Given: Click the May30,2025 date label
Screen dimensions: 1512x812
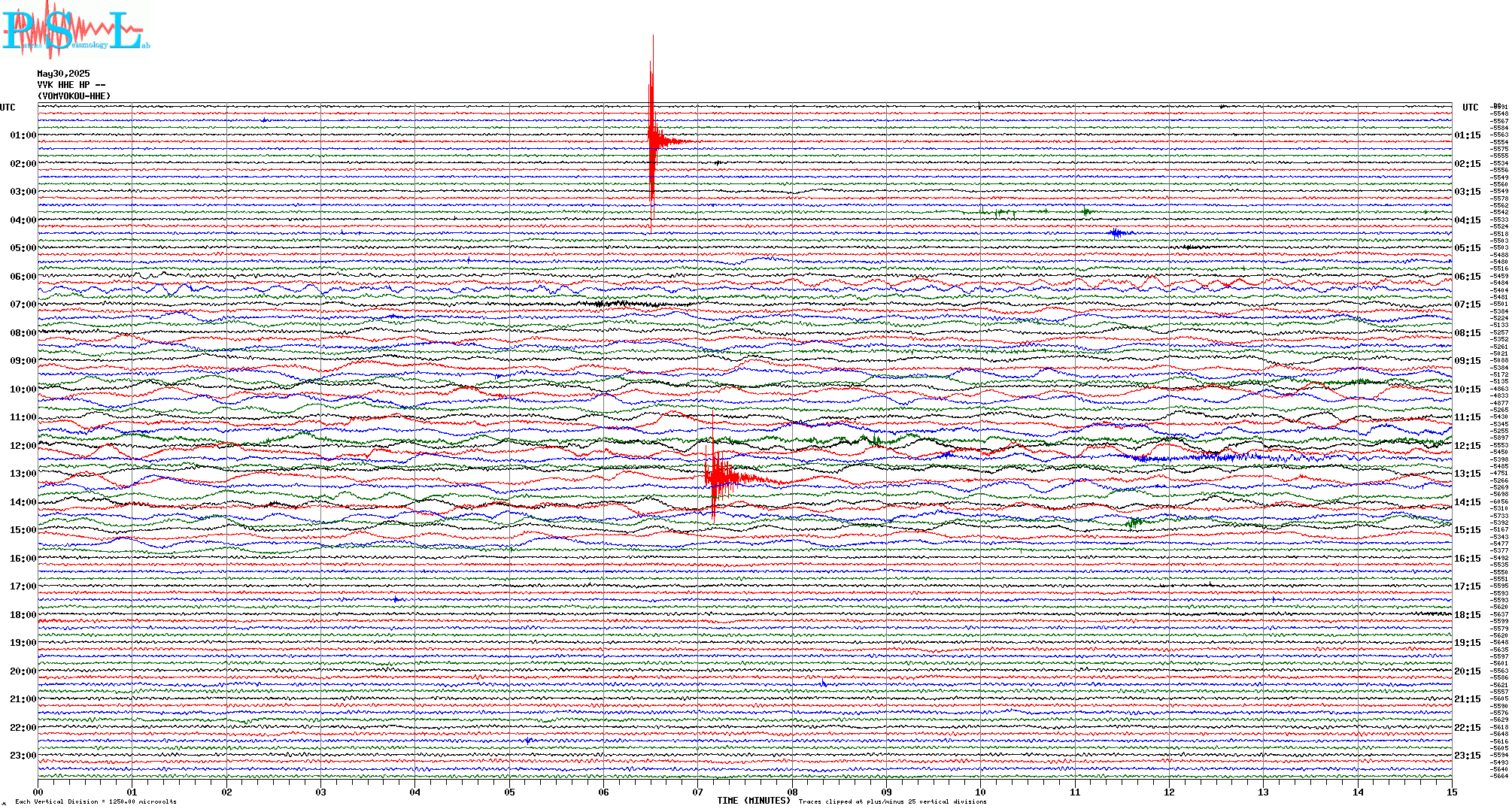Looking at the screenshot, I should (63, 74).
